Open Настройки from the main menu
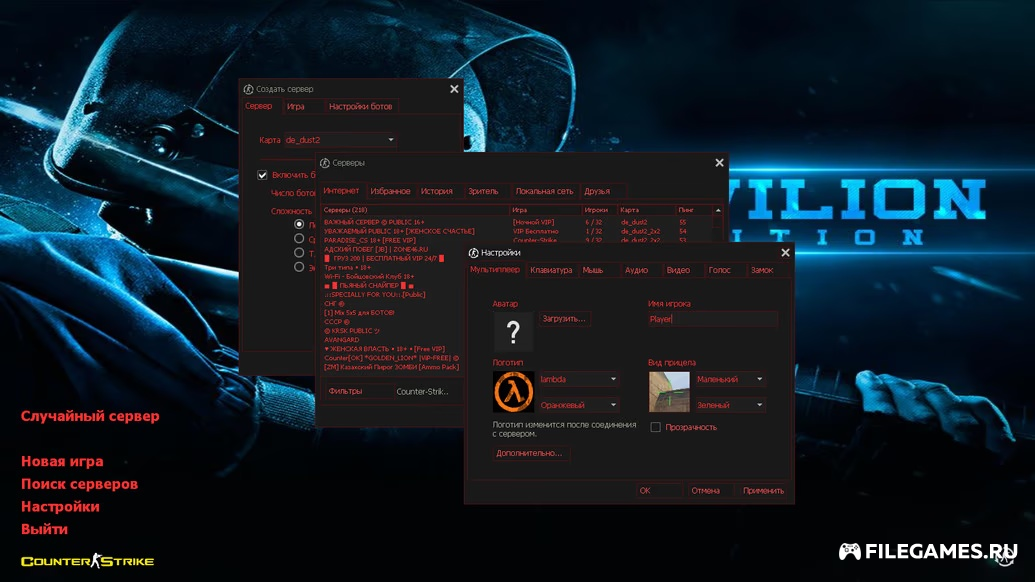1035x582 pixels. point(60,507)
